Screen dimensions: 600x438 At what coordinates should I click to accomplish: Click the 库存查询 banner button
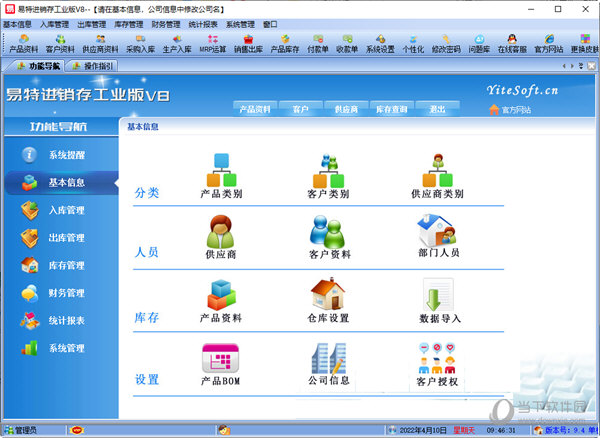click(x=391, y=109)
